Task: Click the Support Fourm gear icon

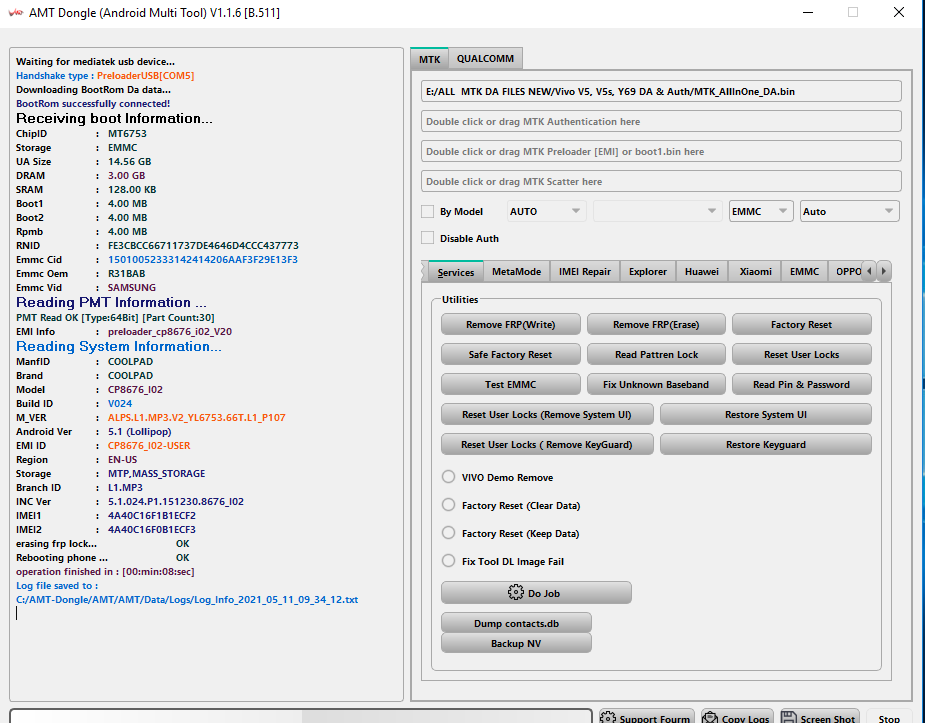Action: point(608,718)
